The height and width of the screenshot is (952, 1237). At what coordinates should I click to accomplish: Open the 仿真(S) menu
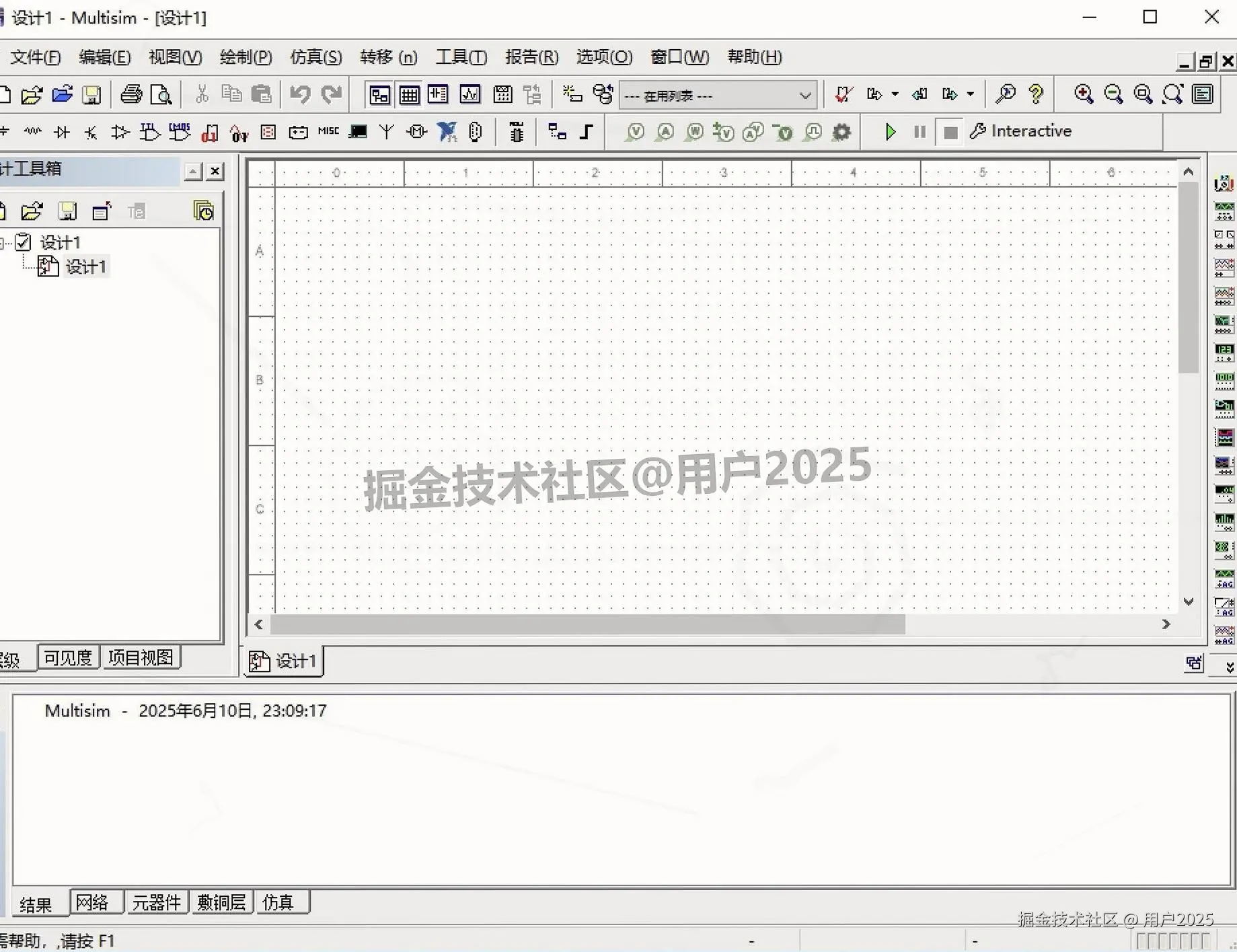315,57
